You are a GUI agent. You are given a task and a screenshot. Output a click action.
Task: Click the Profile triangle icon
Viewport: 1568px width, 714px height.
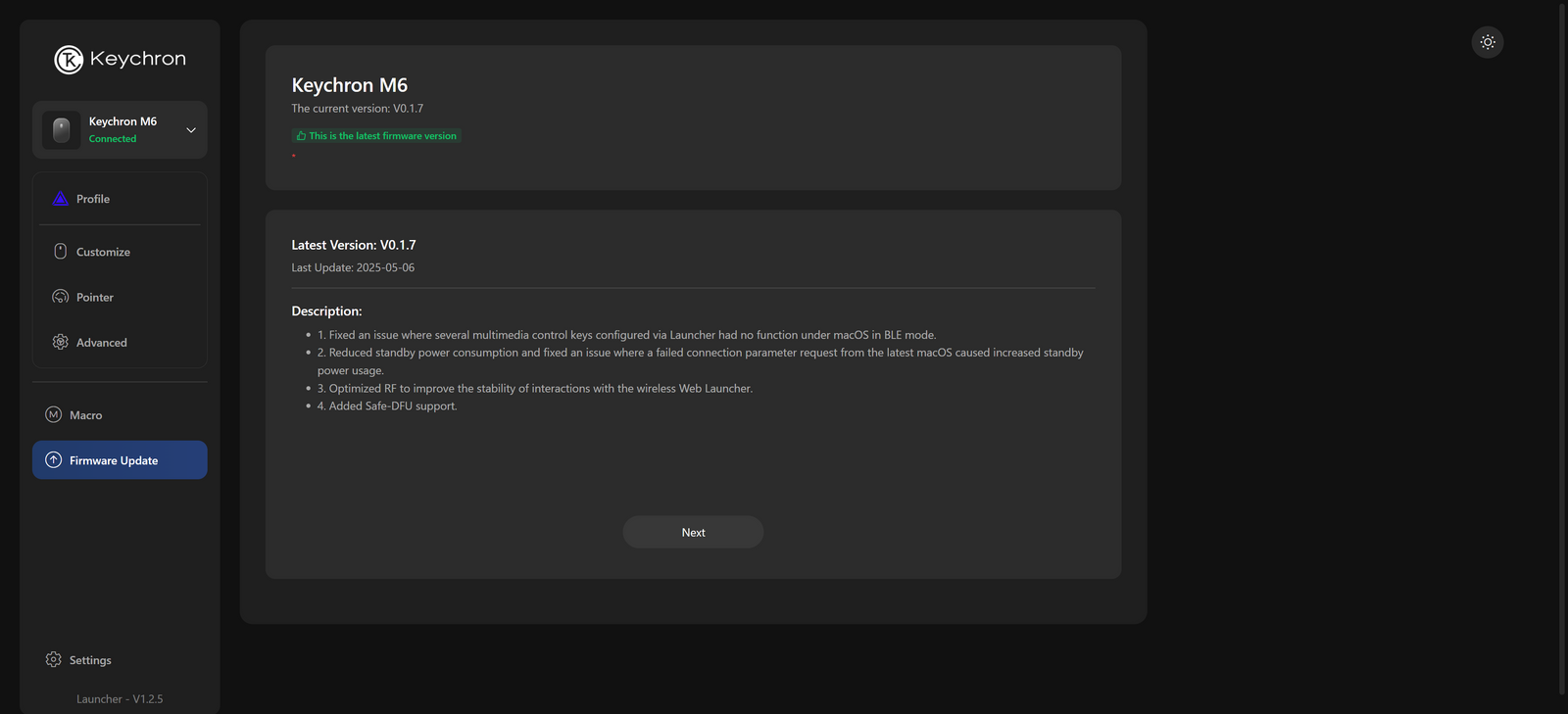coord(60,198)
